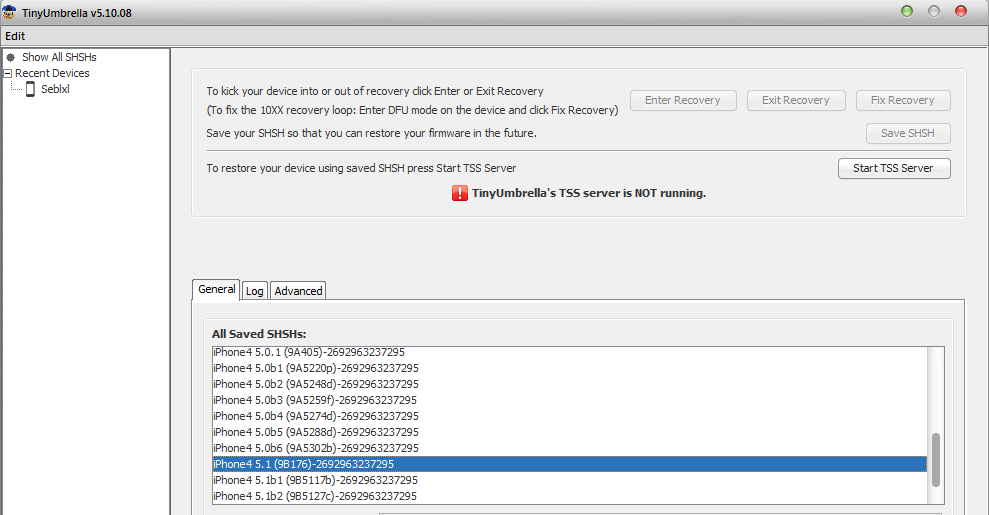
Task: Click the green window control button
Action: [907, 11]
